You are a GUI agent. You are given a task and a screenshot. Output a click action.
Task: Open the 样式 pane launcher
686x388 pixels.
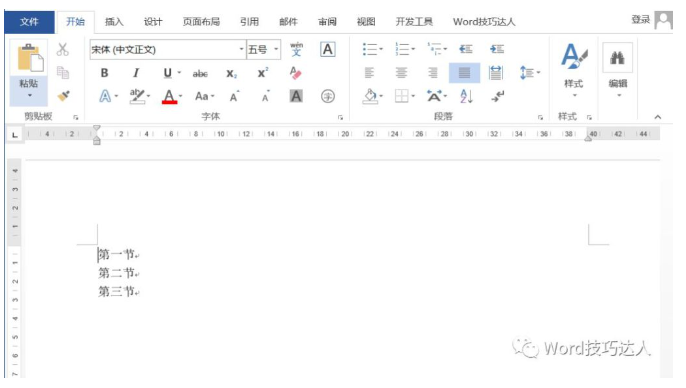tap(589, 117)
